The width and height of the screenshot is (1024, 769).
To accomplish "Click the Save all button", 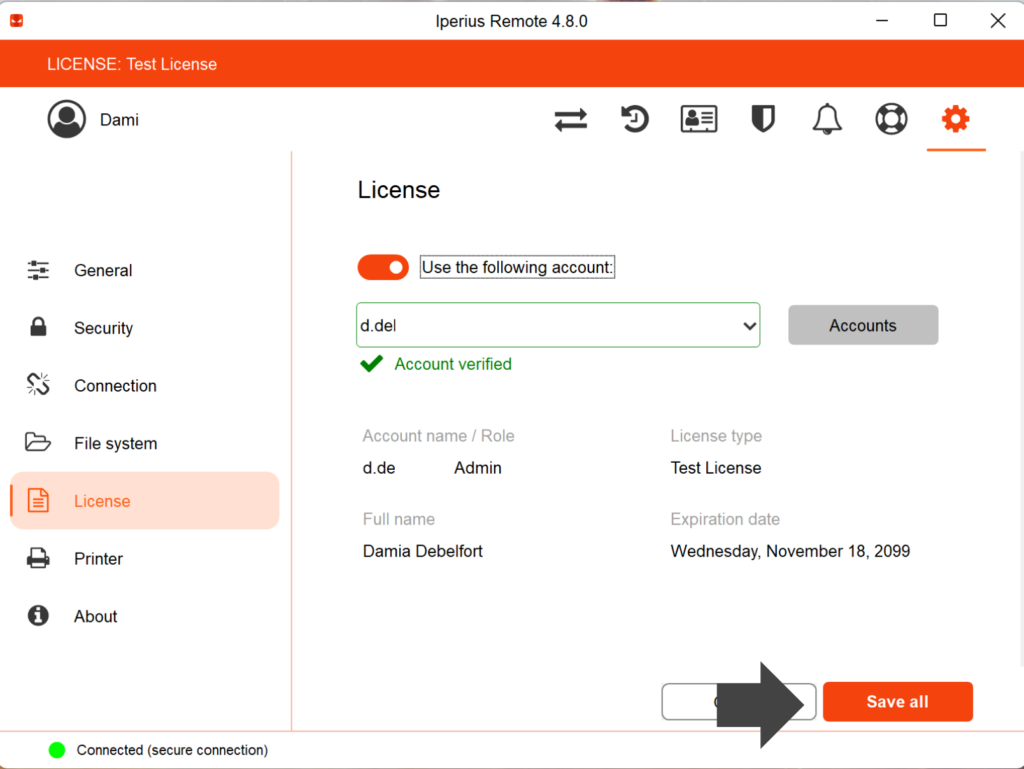I will pyautogui.click(x=898, y=702).
